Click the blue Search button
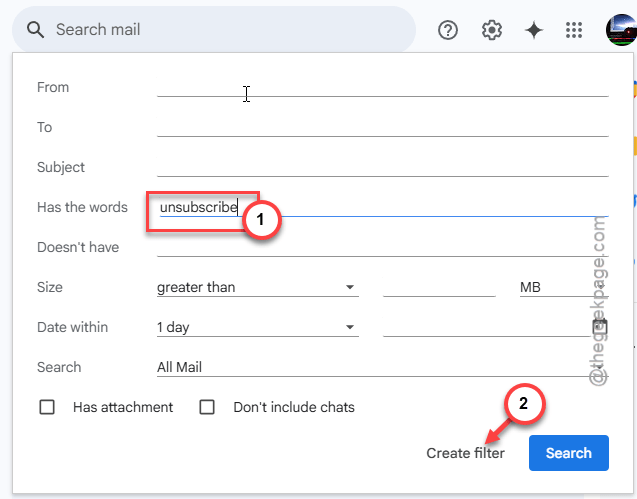Viewport: 637px width, 499px height. [568, 453]
